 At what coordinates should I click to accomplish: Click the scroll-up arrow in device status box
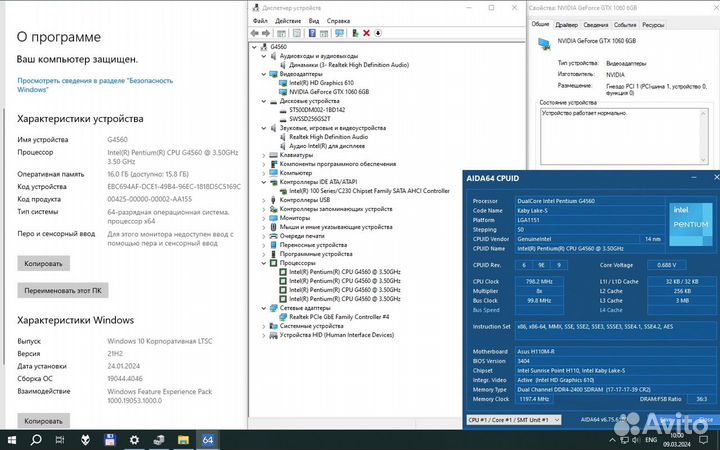[x=703, y=113]
